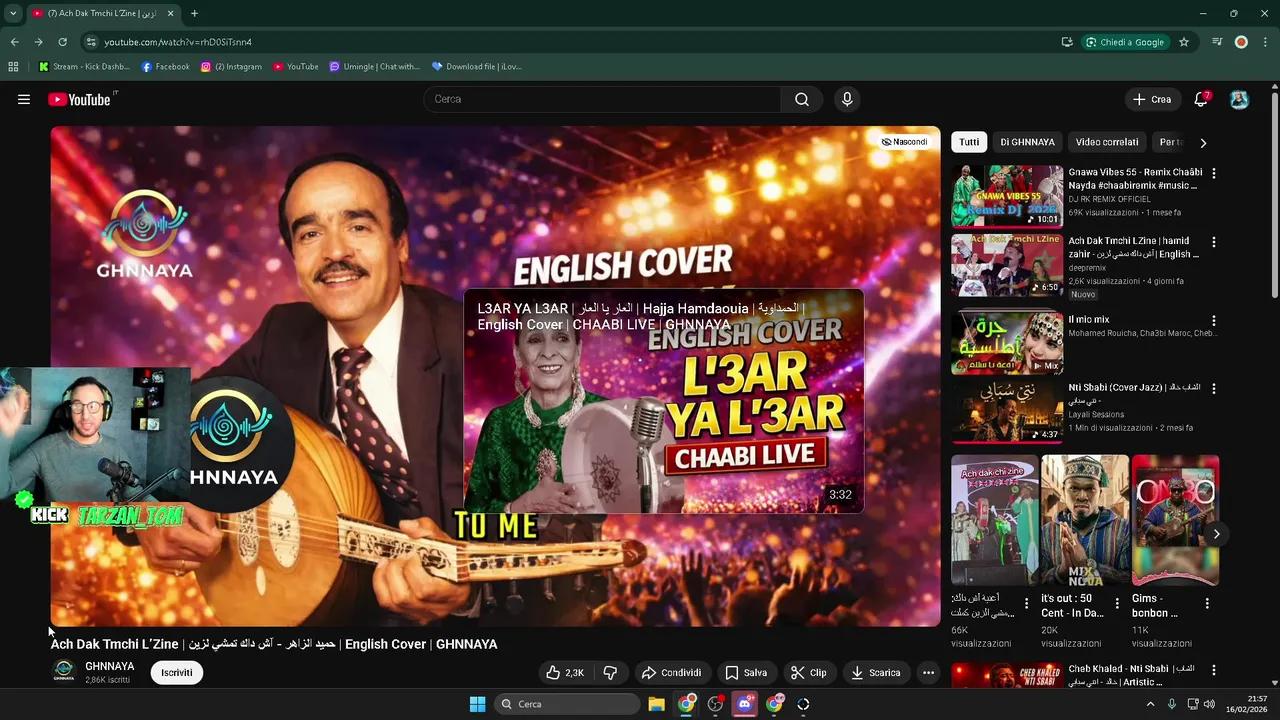
Task: Select the Tutti filter chip
Action: (x=969, y=142)
